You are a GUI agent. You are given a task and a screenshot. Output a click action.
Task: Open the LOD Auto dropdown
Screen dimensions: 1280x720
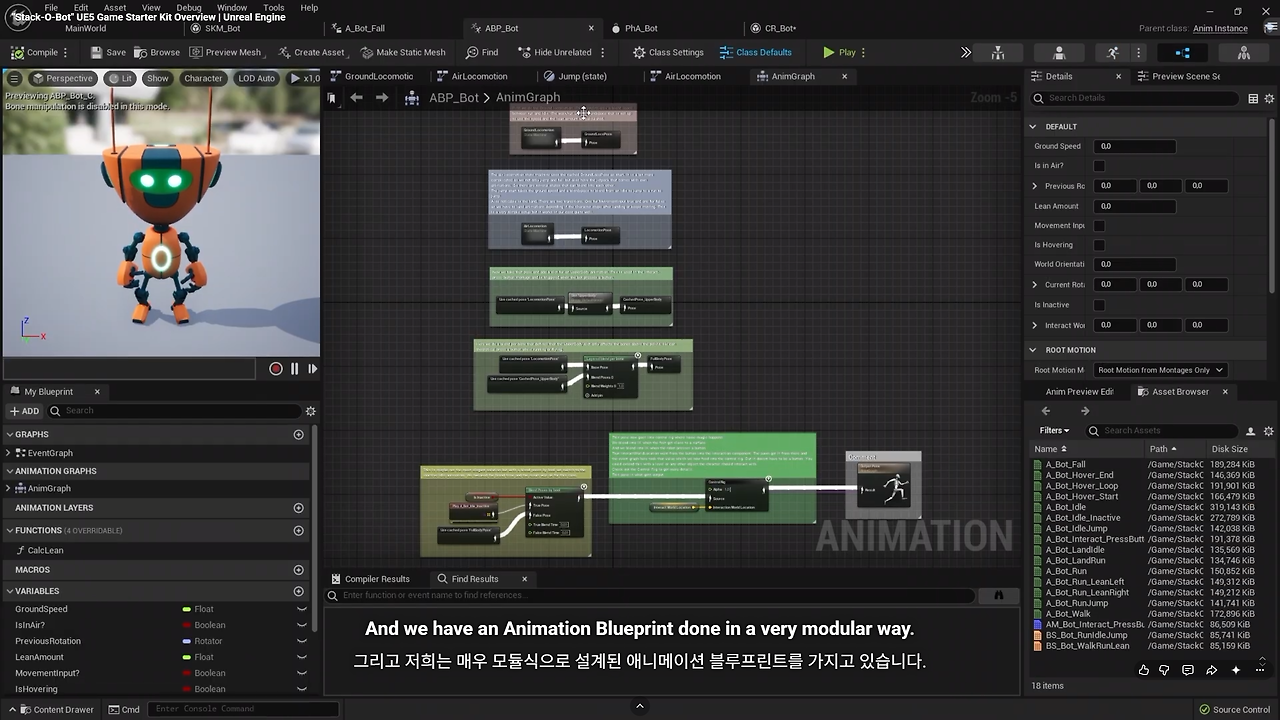point(256,78)
